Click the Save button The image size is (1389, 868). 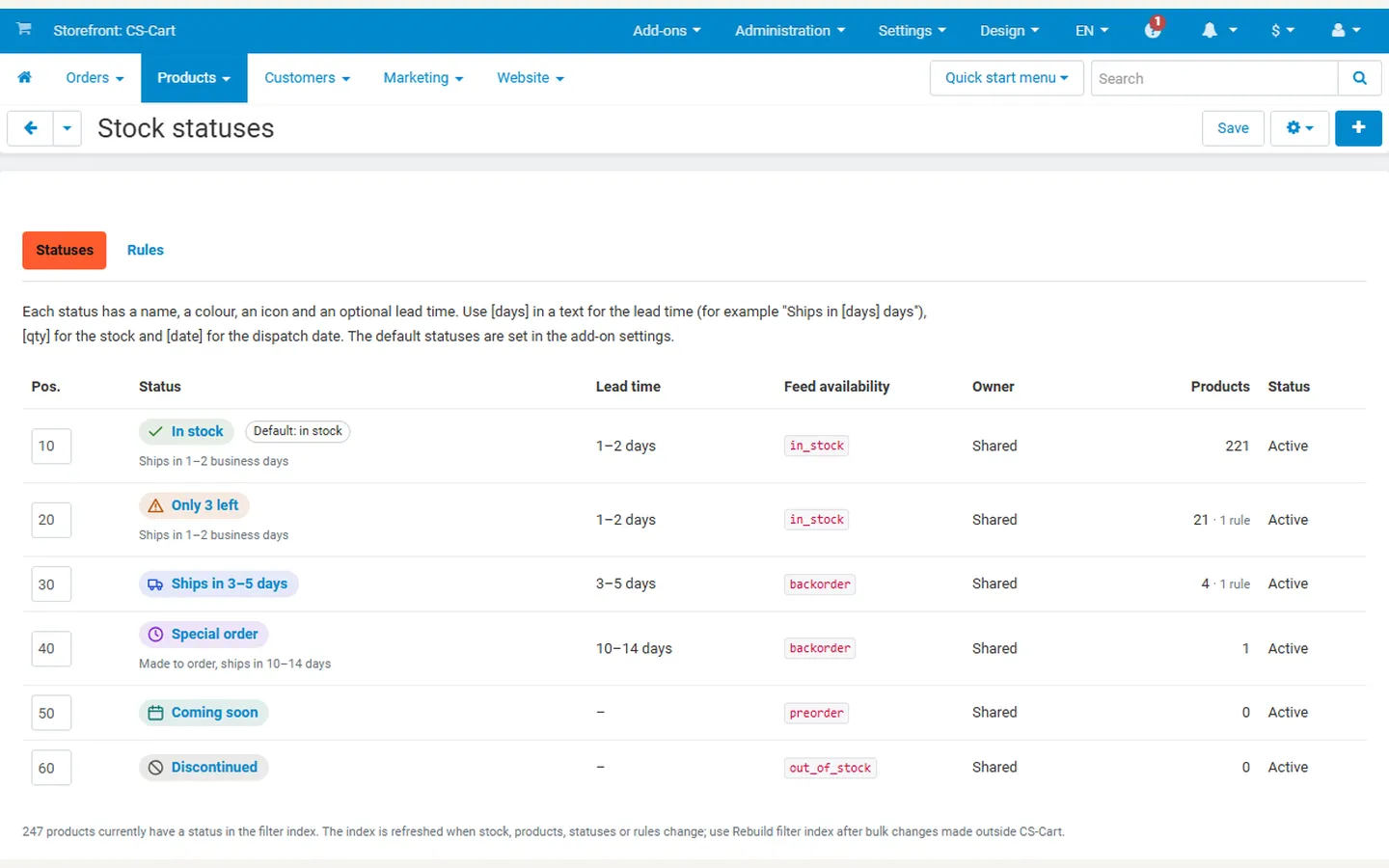click(1233, 128)
